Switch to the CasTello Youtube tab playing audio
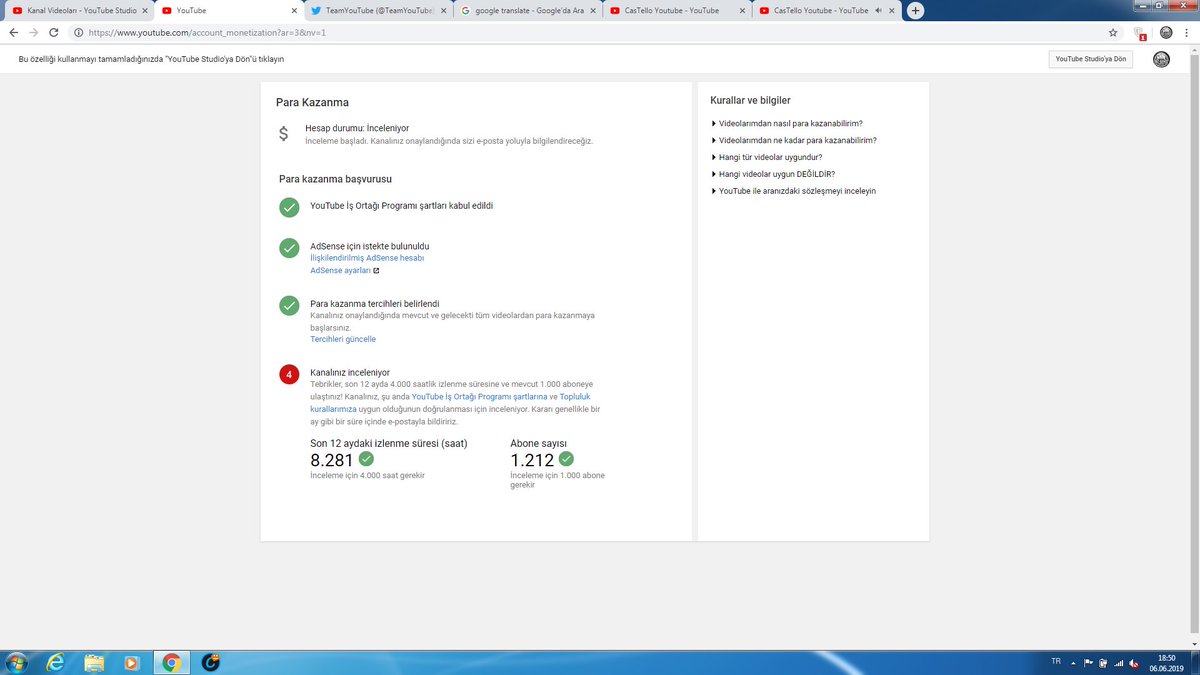This screenshot has height=675, width=1200. point(828,10)
